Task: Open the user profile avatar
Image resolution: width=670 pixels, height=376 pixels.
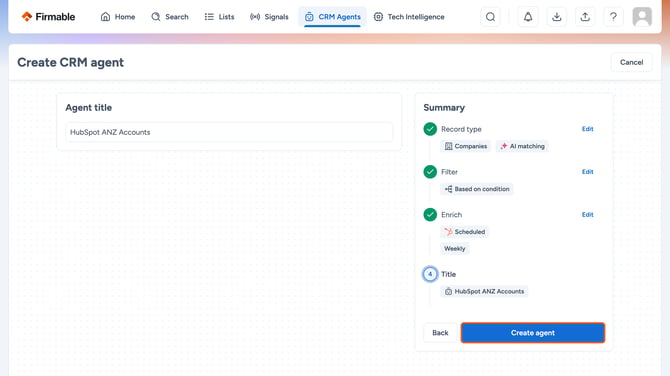Action: pyautogui.click(x=642, y=17)
